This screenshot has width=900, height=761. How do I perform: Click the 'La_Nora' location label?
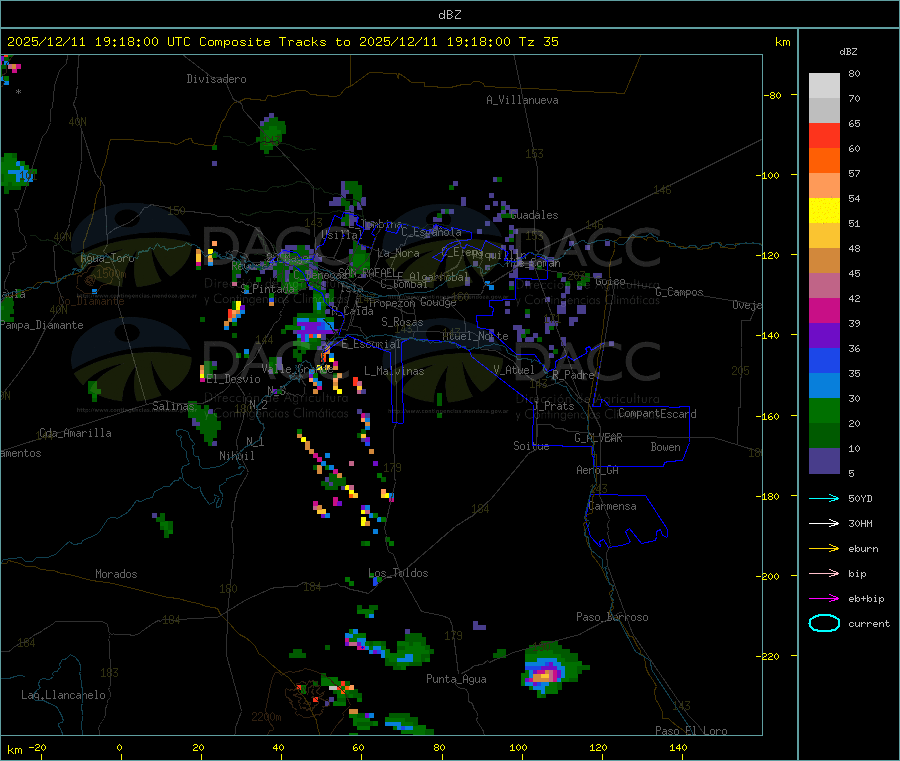point(398,253)
